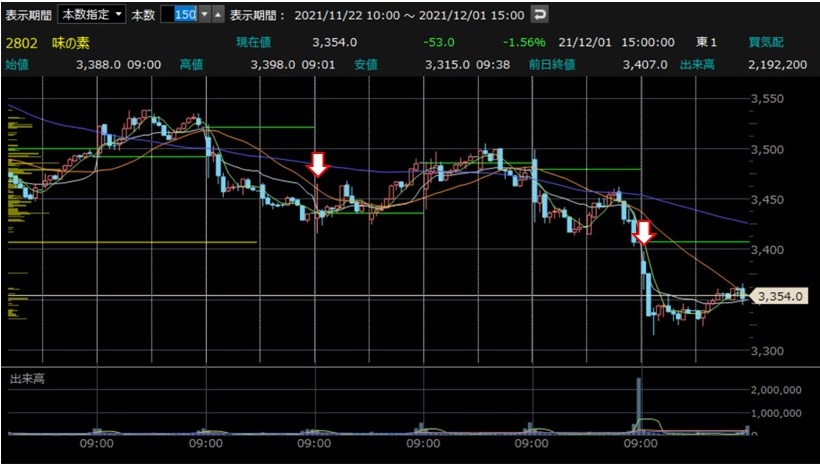
Task: Click the date range 2021/11/22 10:00 text
Action: (x=347, y=15)
